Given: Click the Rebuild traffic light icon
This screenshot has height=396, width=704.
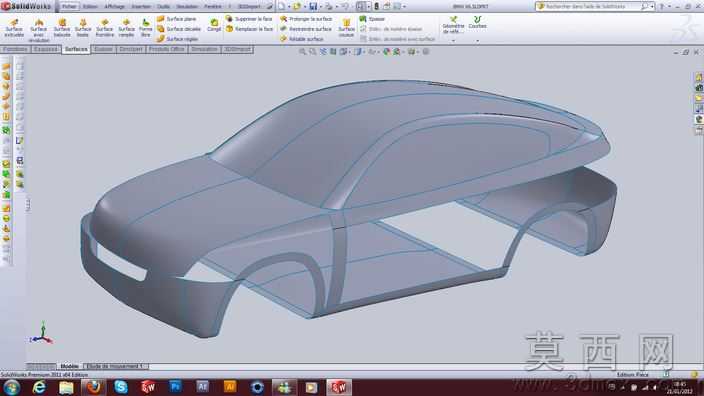Looking at the screenshot, I should point(376,6).
